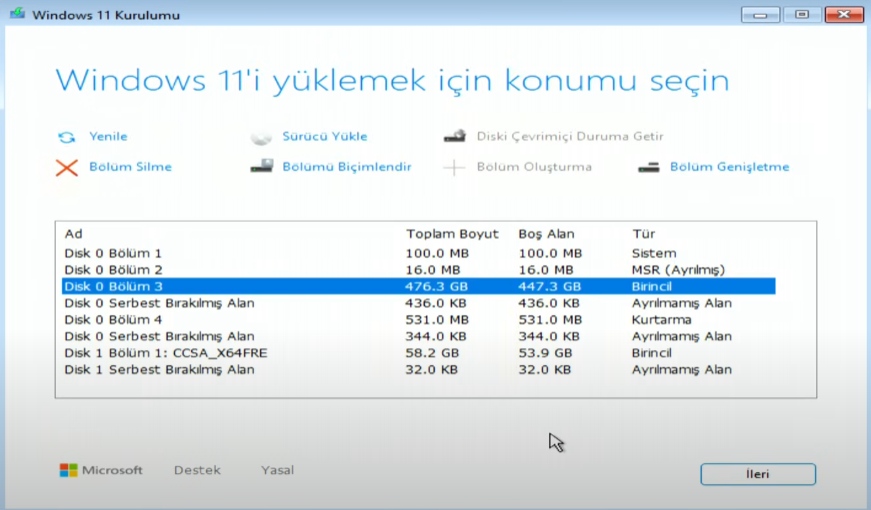
Task: Select the Disk 0 Bölüm 2 row
Action: click(419, 270)
